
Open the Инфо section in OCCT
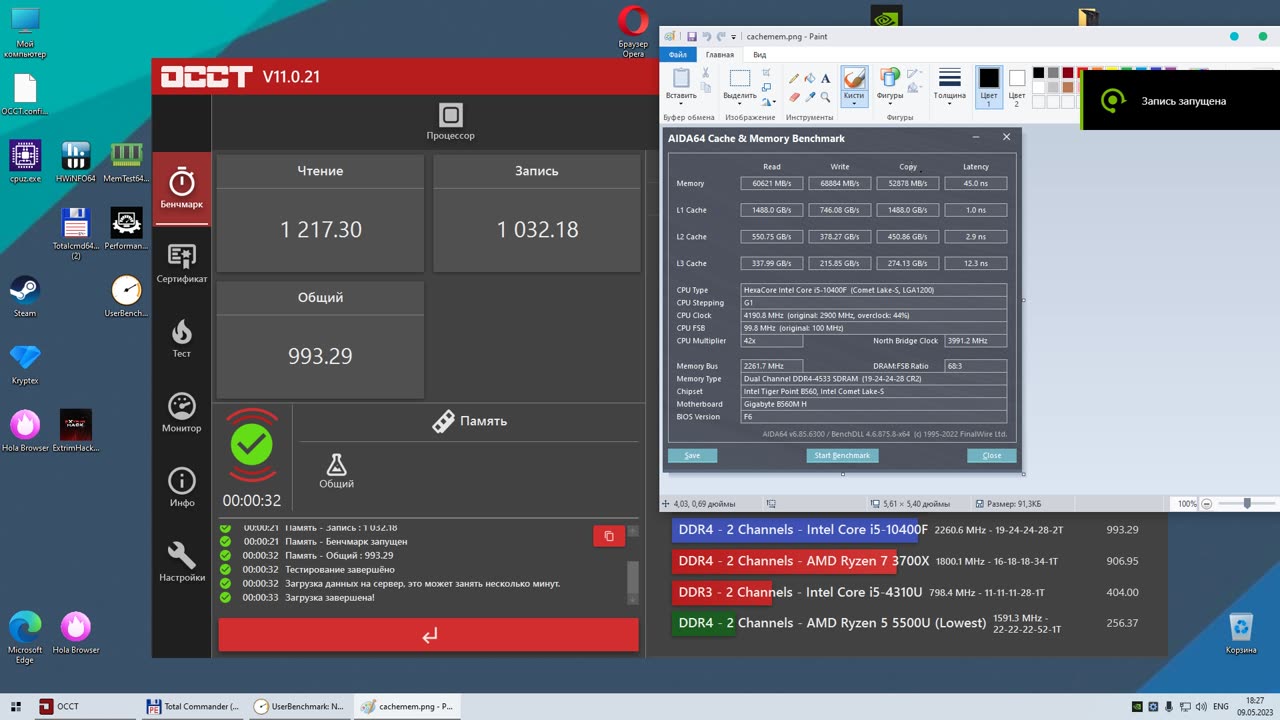click(x=181, y=487)
